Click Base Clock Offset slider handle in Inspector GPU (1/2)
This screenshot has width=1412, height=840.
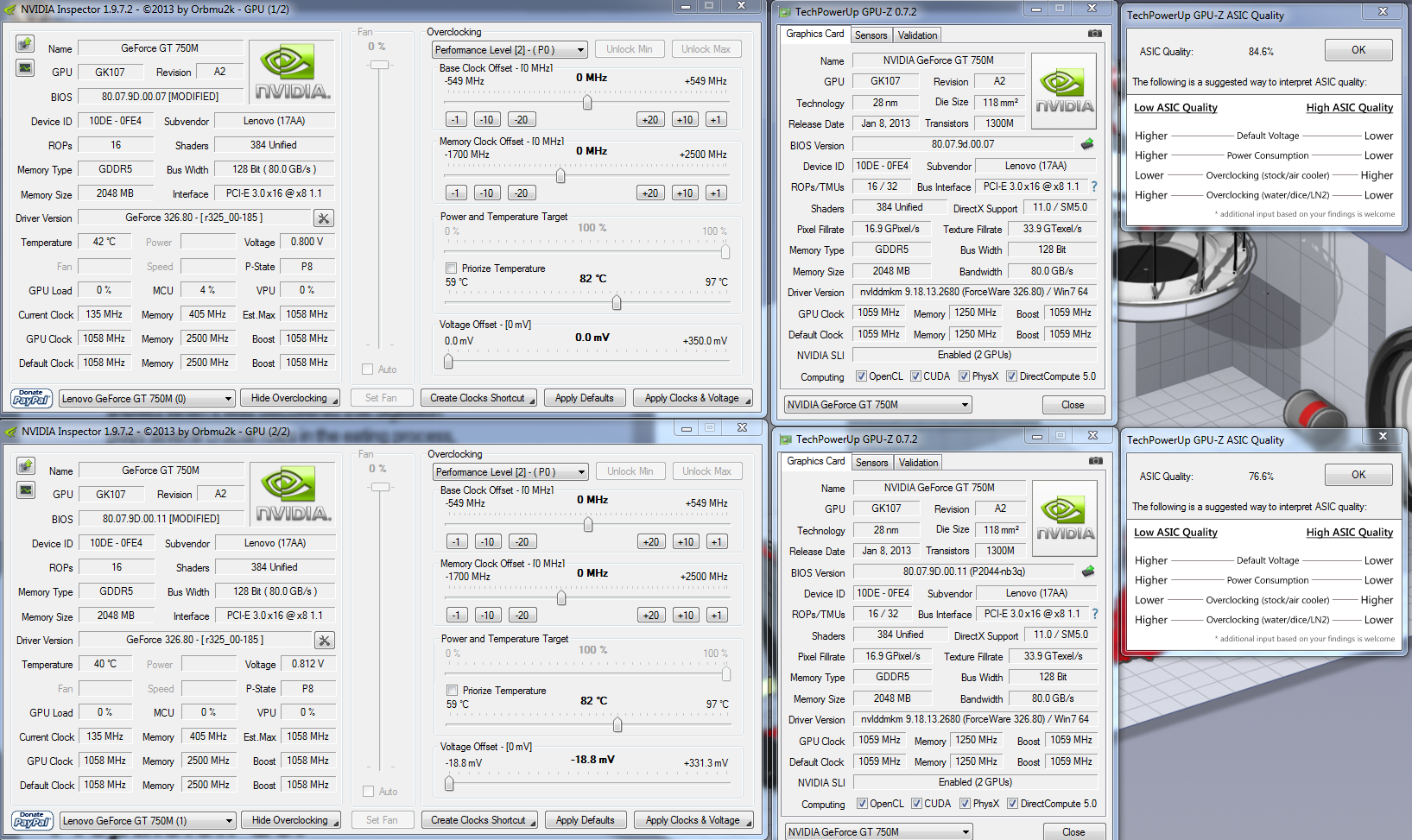587,102
